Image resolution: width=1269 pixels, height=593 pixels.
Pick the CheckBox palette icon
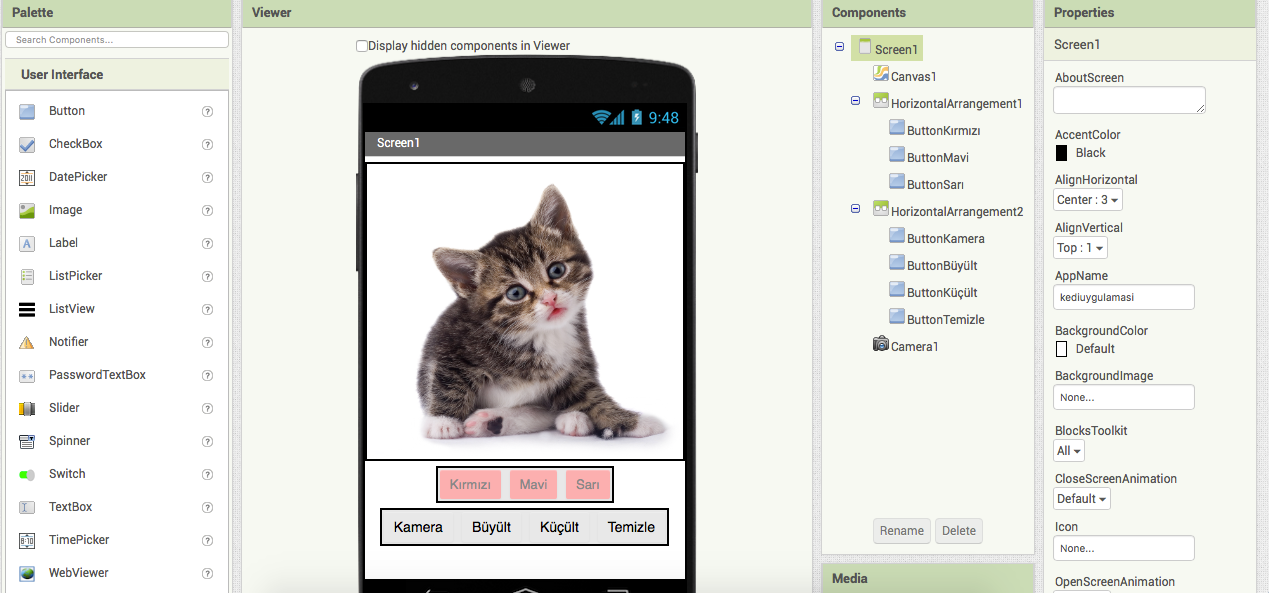(x=27, y=145)
